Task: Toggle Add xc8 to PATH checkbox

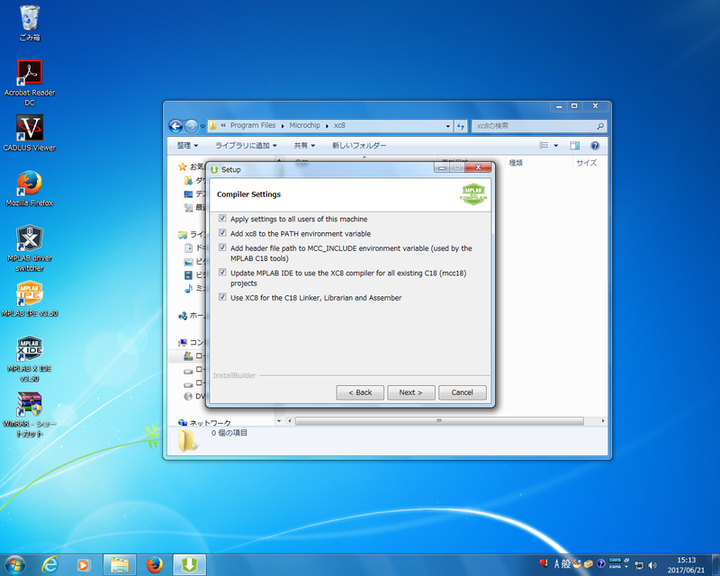Action: pos(222,233)
